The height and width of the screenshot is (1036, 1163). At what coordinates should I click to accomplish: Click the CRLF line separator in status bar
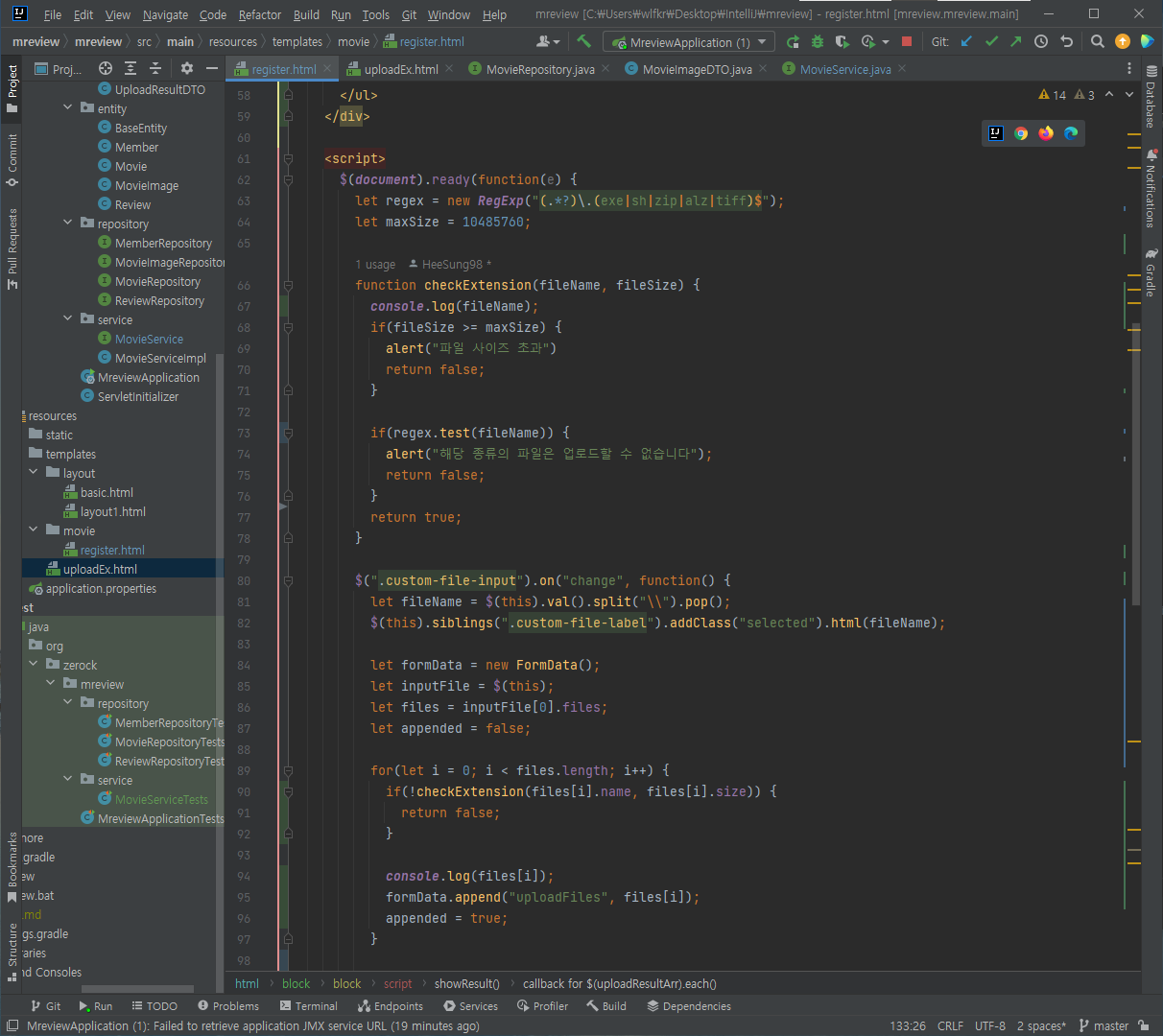coord(950,1025)
